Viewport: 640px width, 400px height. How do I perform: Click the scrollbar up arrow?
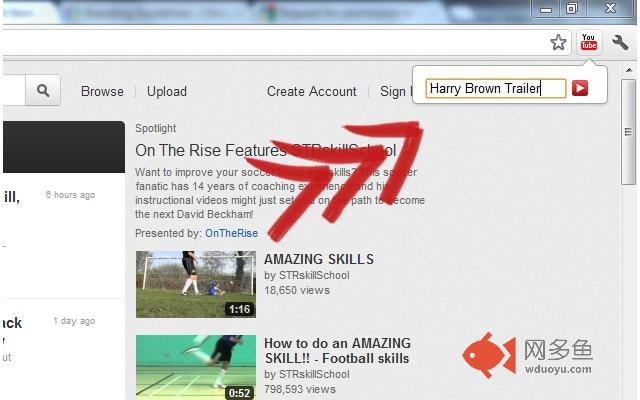[x=629, y=70]
